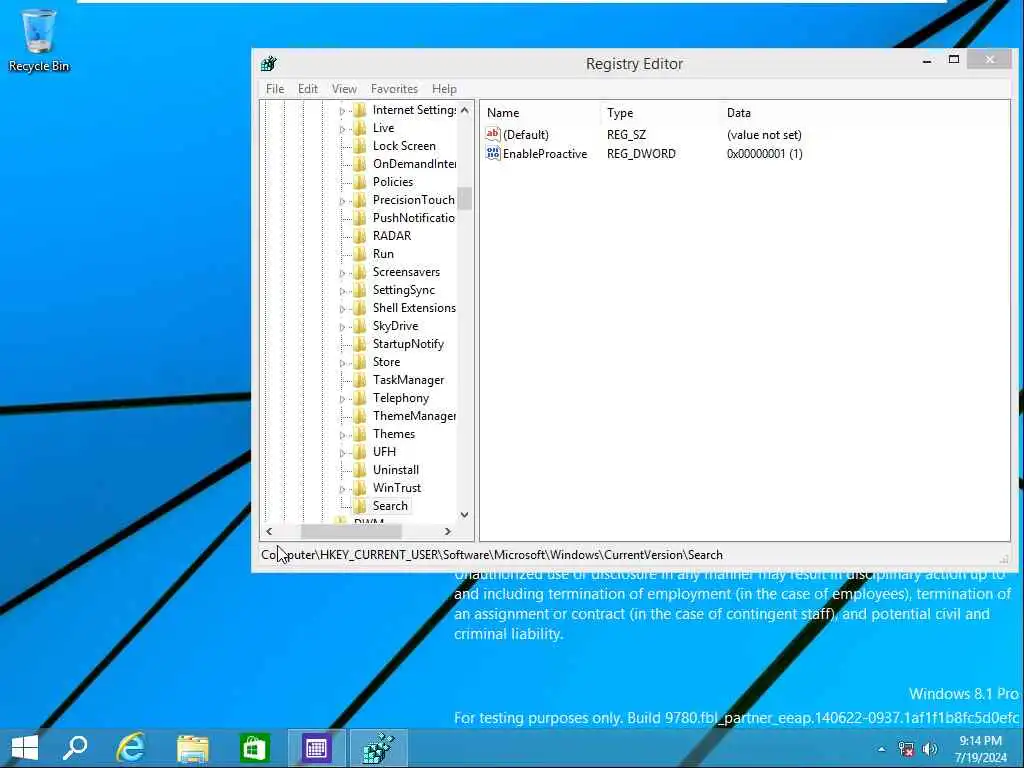Click the tree horizontal scroll left arrow
Image resolution: width=1024 pixels, height=768 pixels.
coord(269,532)
